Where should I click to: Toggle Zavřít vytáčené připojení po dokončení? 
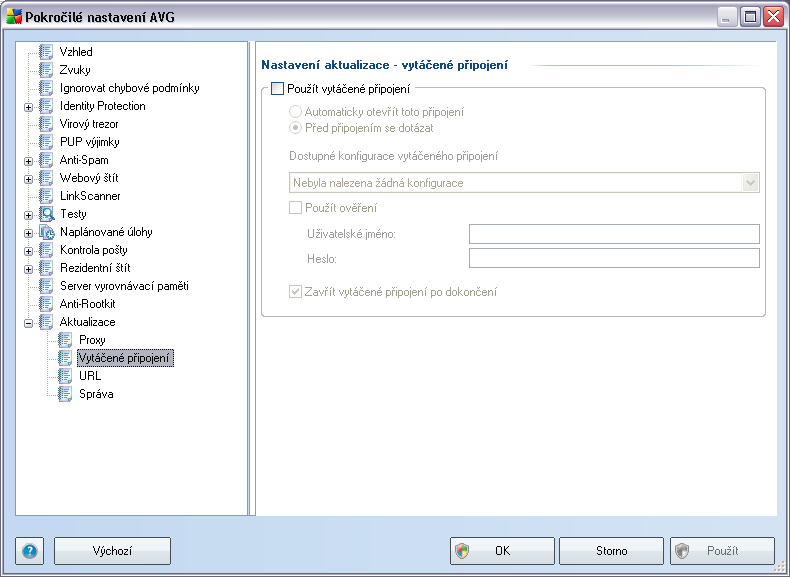(295, 292)
